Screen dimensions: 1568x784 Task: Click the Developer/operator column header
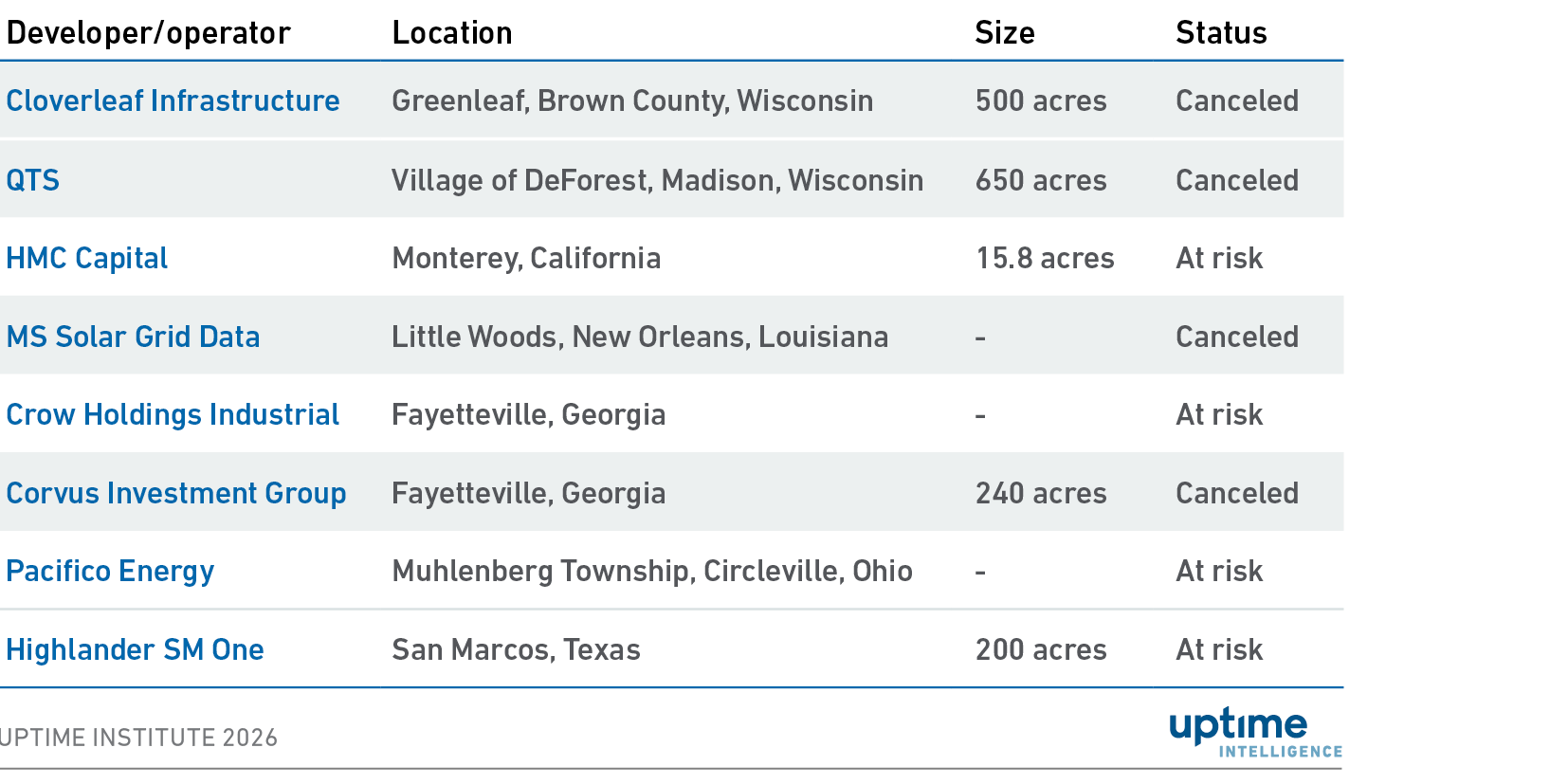click(x=148, y=33)
